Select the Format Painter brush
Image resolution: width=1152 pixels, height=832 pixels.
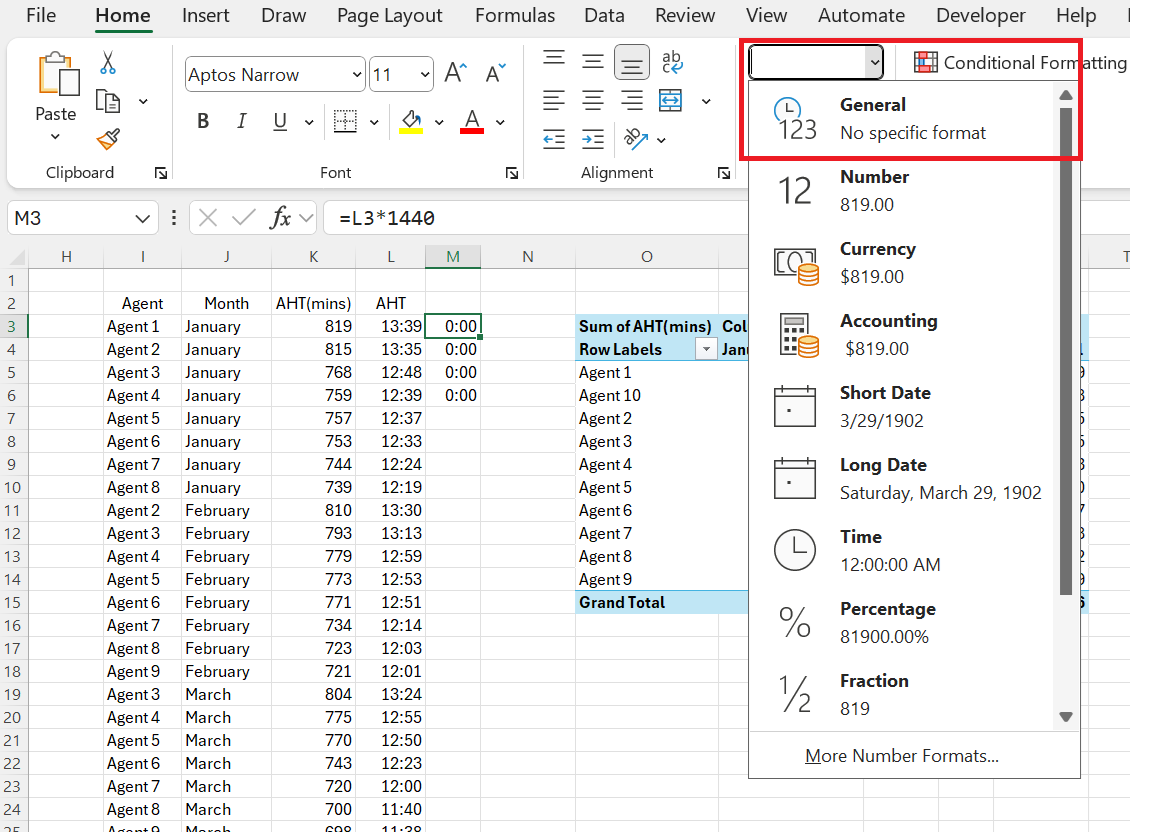pos(108,138)
